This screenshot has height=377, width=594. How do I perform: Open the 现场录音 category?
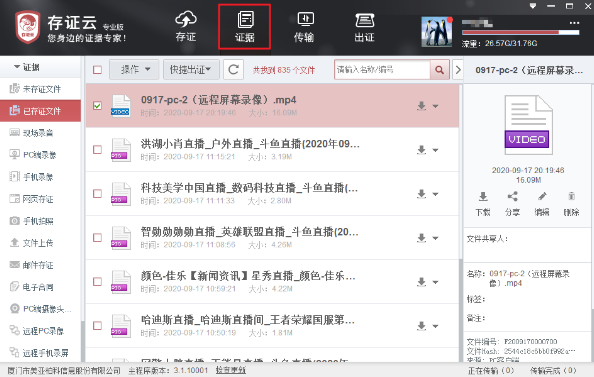[x=41, y=133]
